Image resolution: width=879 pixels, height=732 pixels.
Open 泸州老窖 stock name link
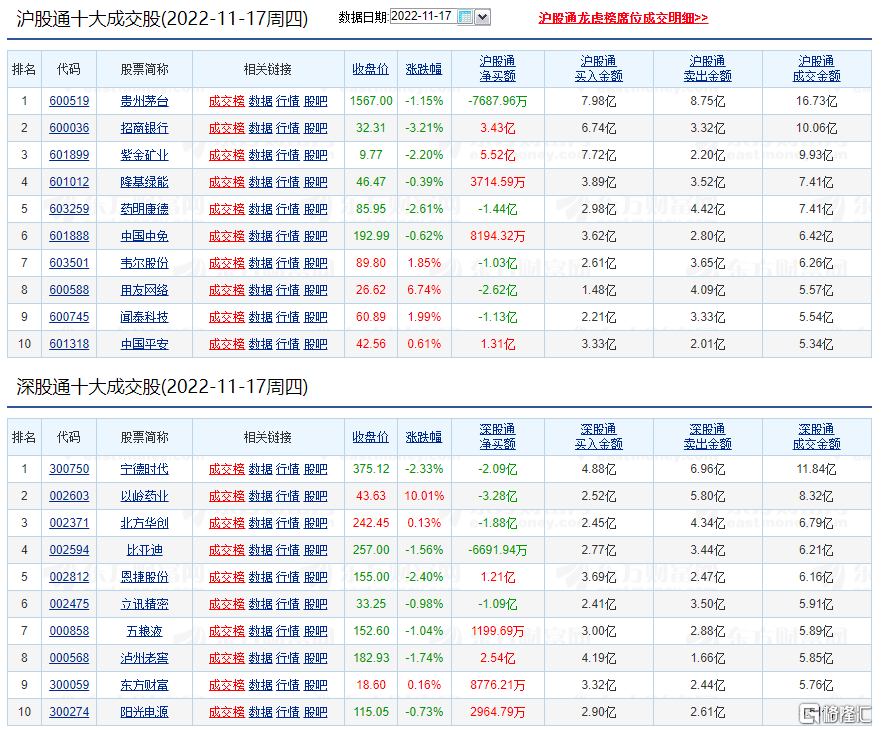tap(145, 657)
